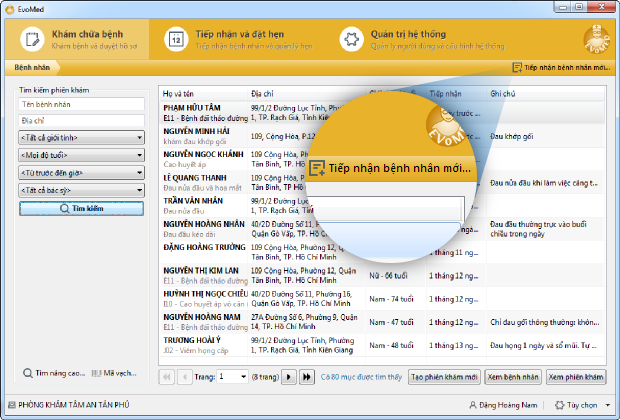Open the Quản trị hệ thống gear icon

pos(352,39)
